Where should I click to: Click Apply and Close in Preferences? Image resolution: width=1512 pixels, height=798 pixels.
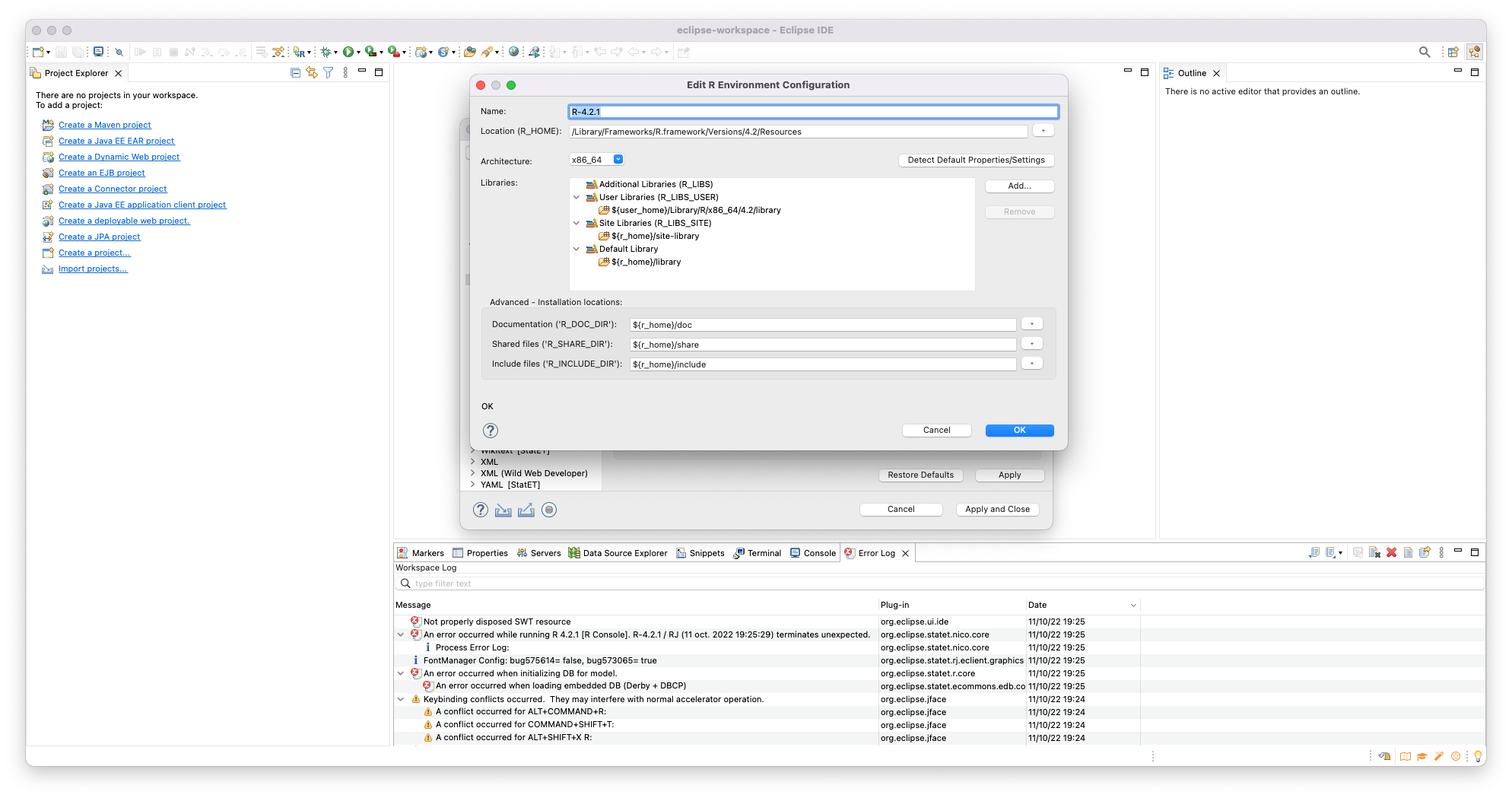point(997,509)
